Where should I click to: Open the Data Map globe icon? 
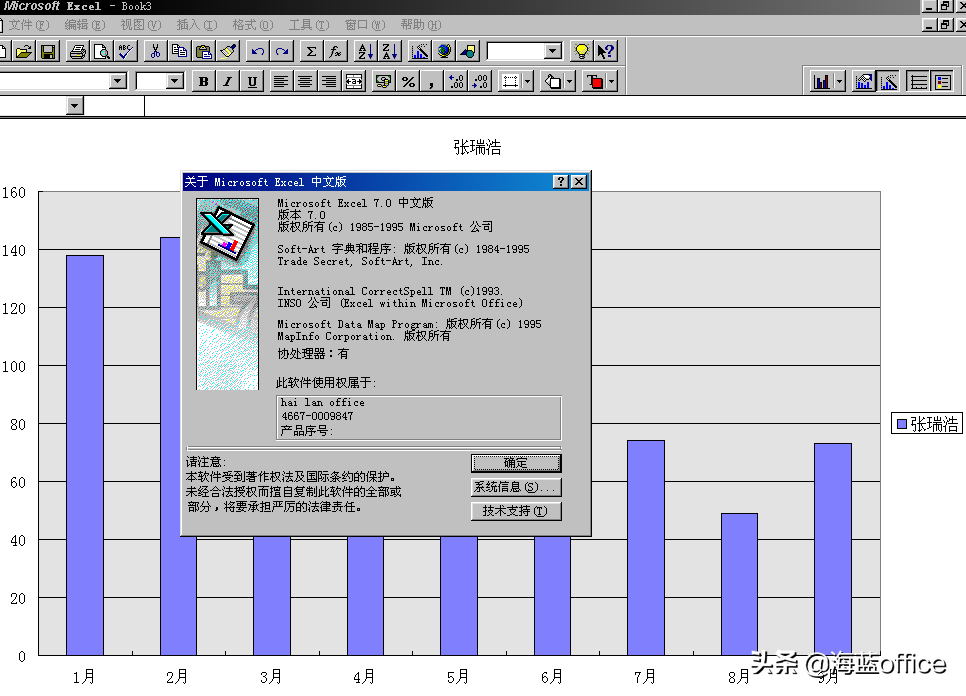444,52
